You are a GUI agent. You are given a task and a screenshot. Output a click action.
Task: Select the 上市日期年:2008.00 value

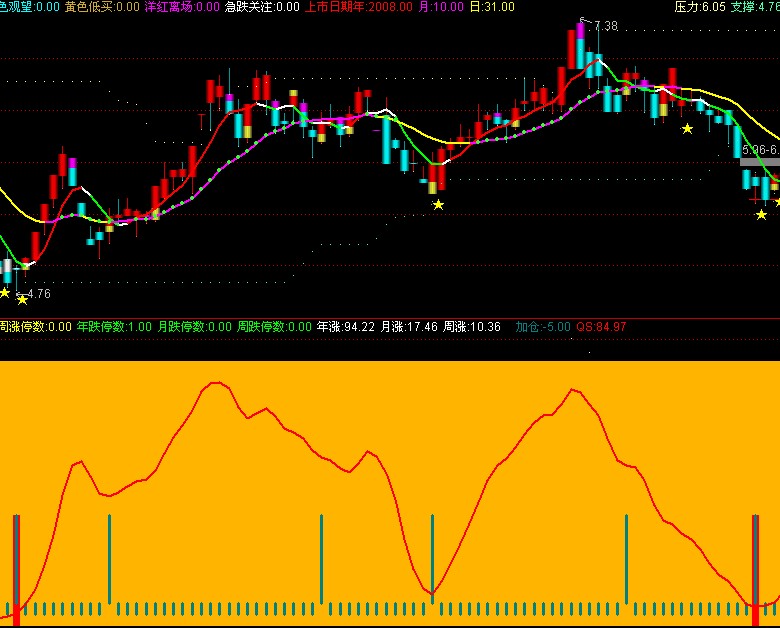pyautogui.click(x=359, y=7)
